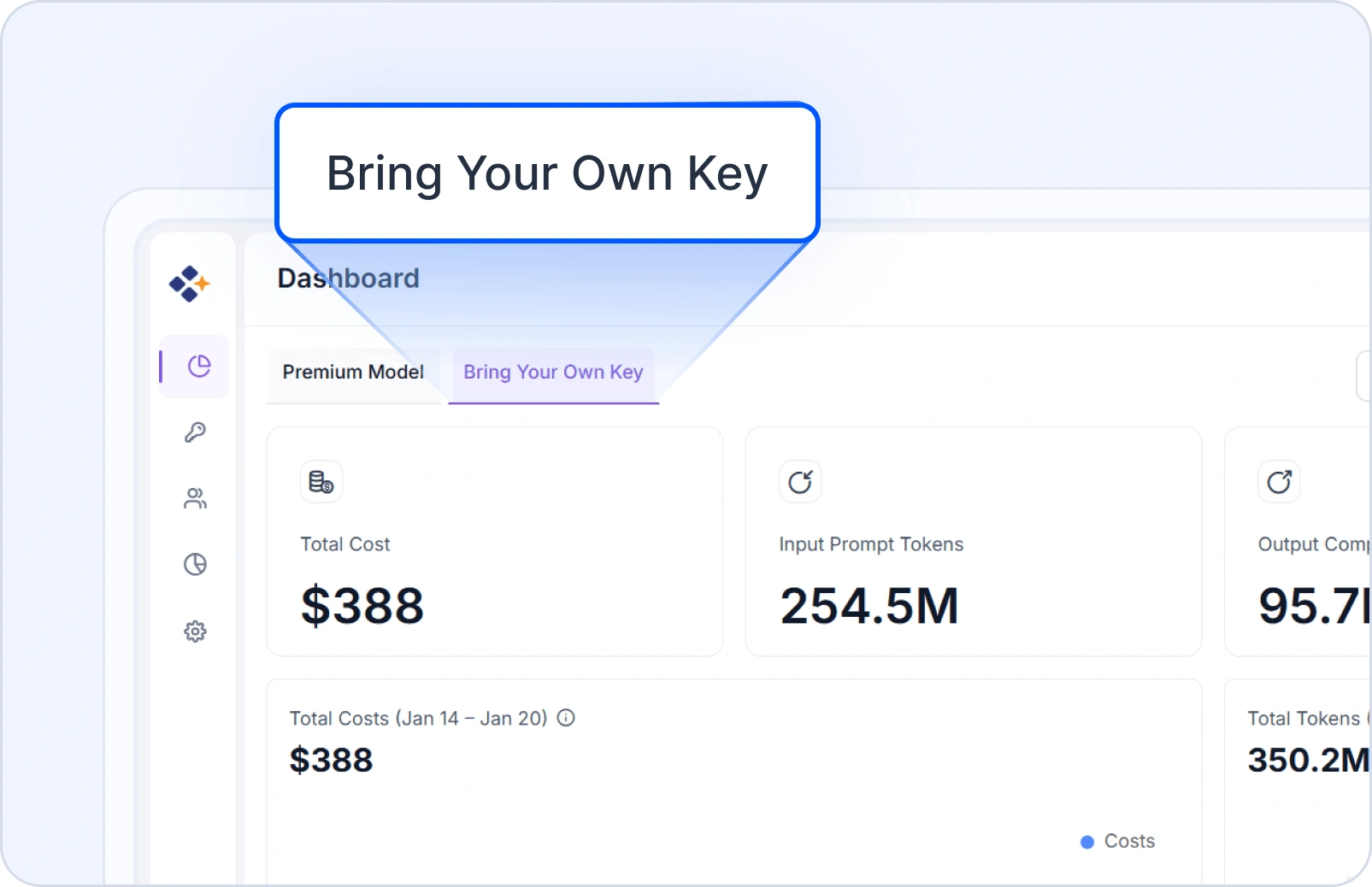Switch to the Premium Model tab
The image size is (1372, 887).
(x=353, y=373)
